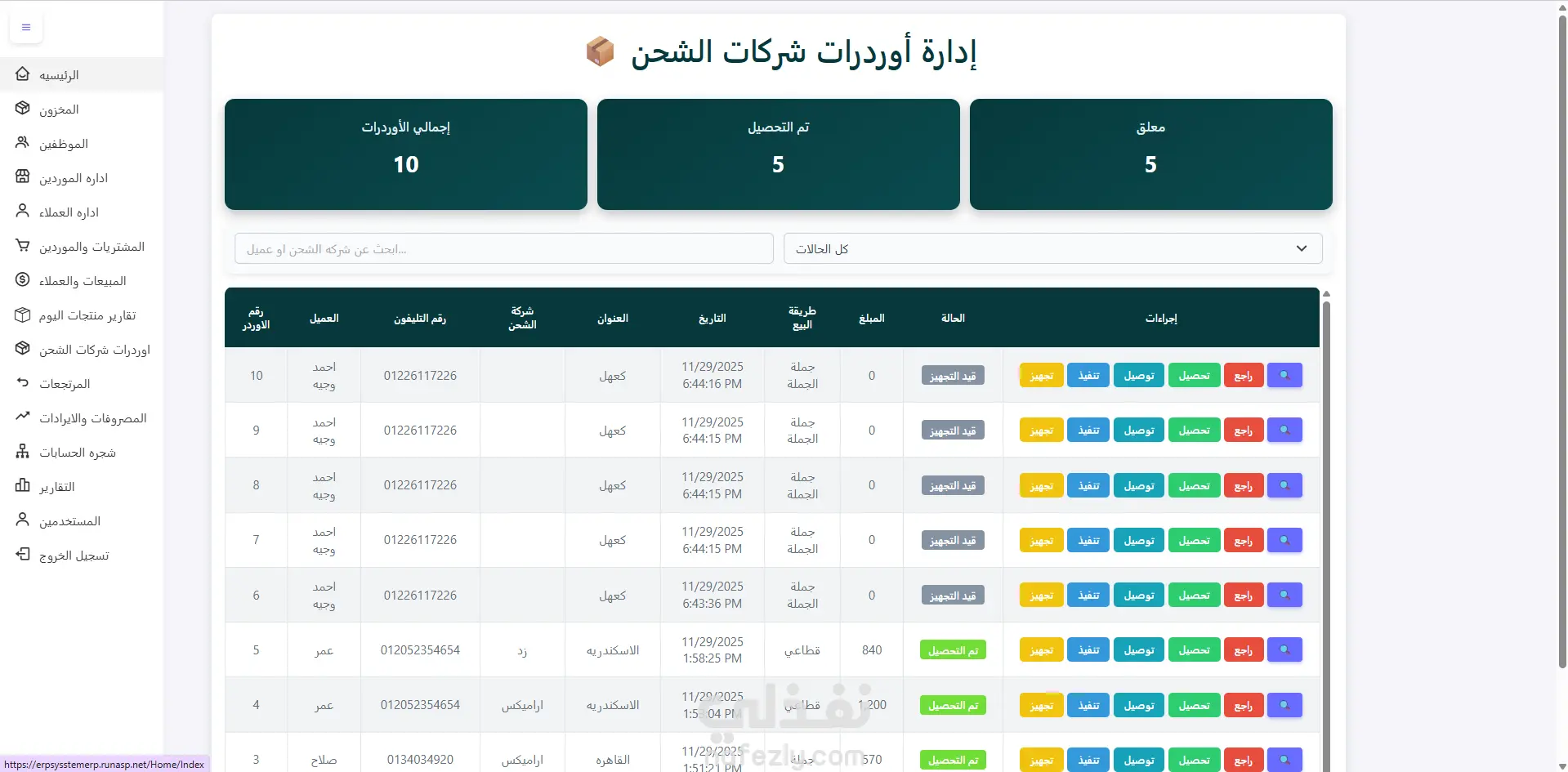Viewport: 1568px width, 772px height.
Task: Click the معلق summary card
Action: pos(1150,154)
